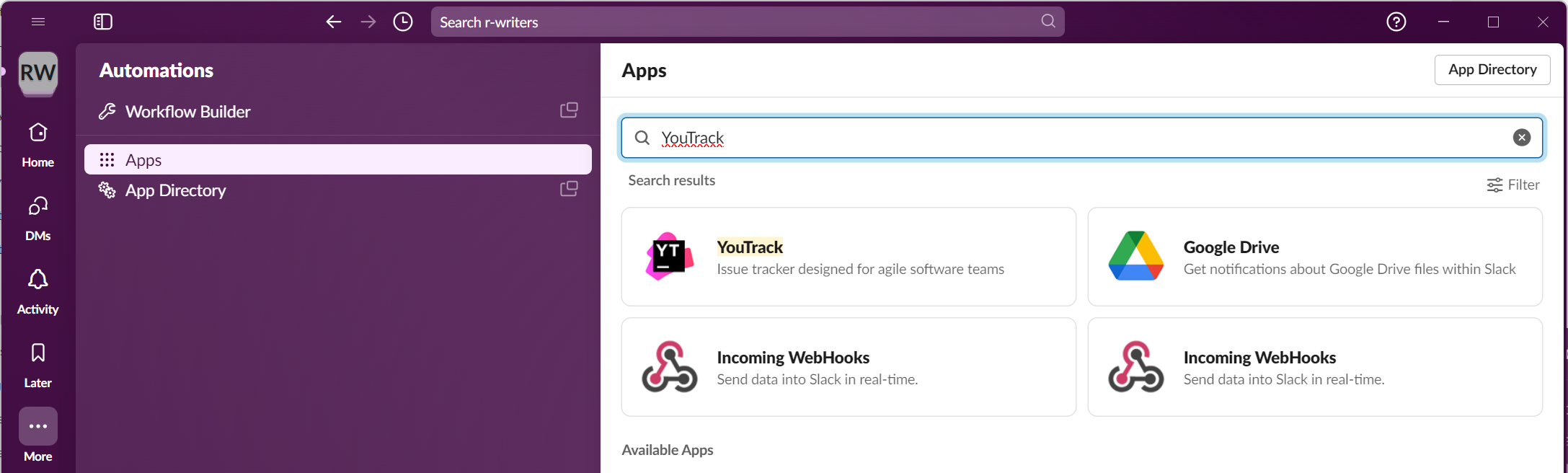1568x473 pixels.
Task: Clear the YouTrack search text
Action: click(1521, 138)
